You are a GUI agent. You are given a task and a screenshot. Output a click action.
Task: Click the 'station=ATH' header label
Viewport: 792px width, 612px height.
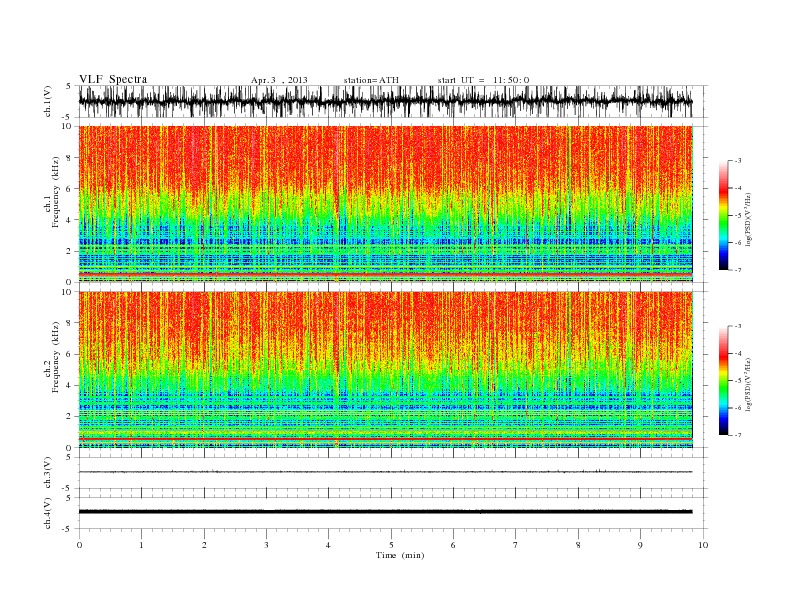371,80
